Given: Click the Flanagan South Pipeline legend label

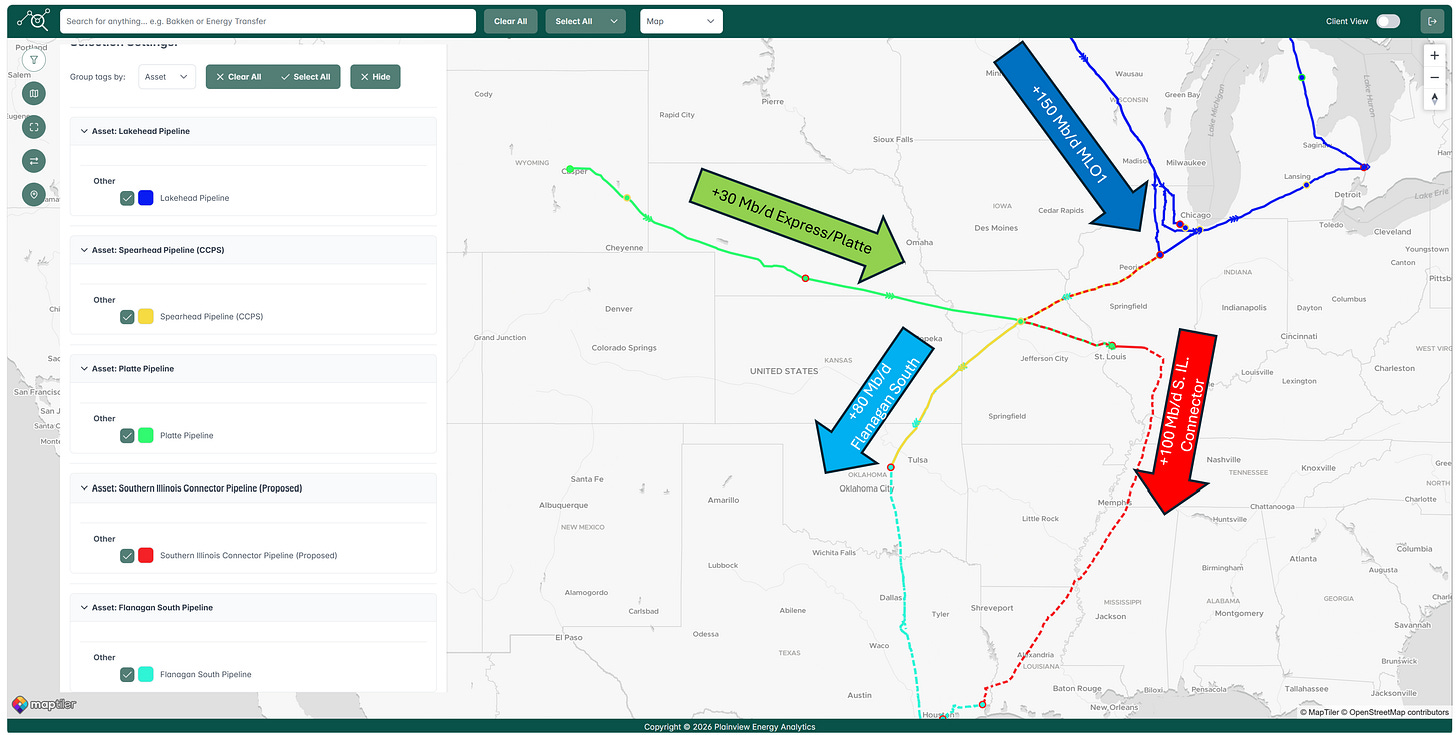Looking at the screenshot, I should point(206,674).
